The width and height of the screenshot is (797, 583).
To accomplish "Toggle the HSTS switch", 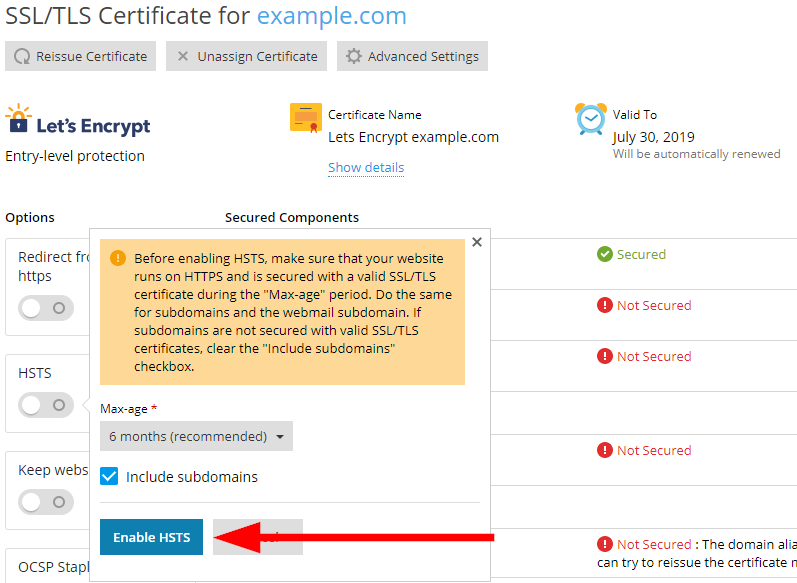I will pos(46,405).
